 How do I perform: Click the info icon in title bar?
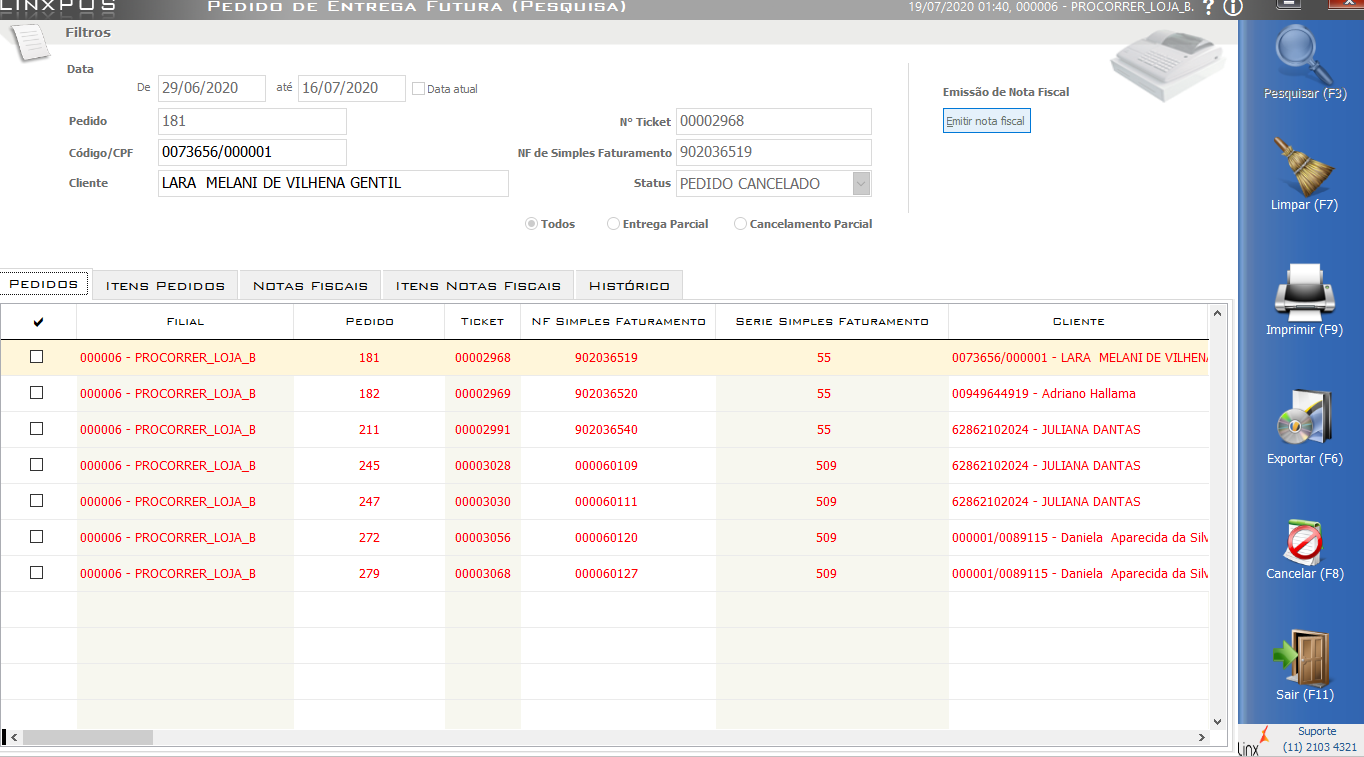pyautogui.click(x=1232, y=8)
